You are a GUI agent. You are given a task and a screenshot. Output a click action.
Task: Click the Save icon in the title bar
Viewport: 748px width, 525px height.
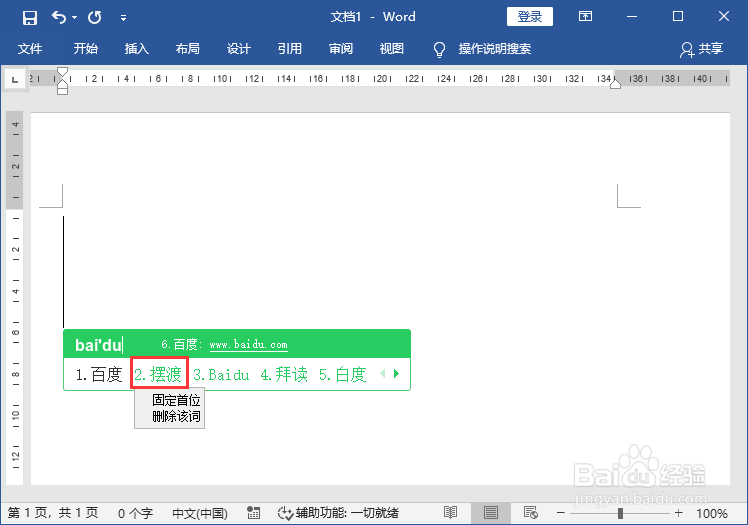tap(30, 18)
